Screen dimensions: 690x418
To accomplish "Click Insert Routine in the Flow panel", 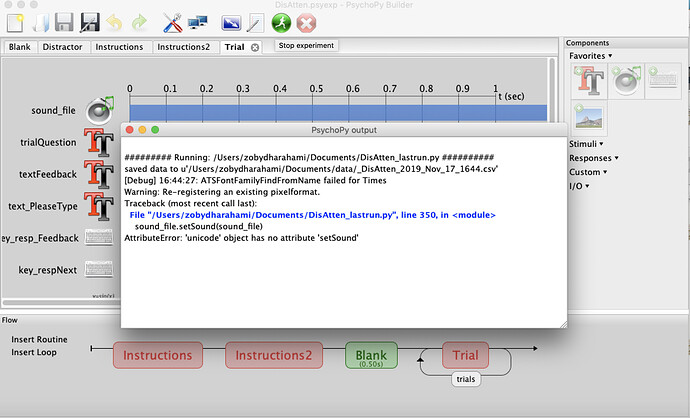I will pyautogui.click(x=39, y=340).
